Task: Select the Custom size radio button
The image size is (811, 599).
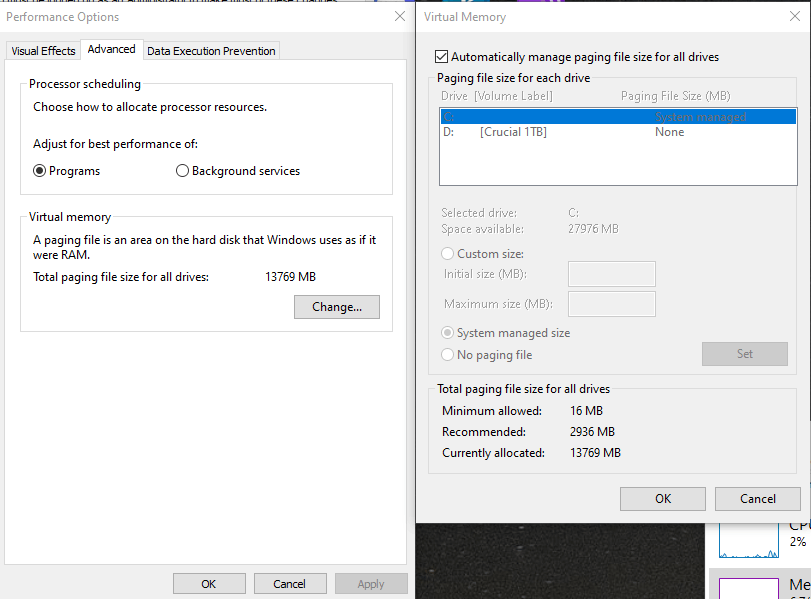Action: point(448,253)
